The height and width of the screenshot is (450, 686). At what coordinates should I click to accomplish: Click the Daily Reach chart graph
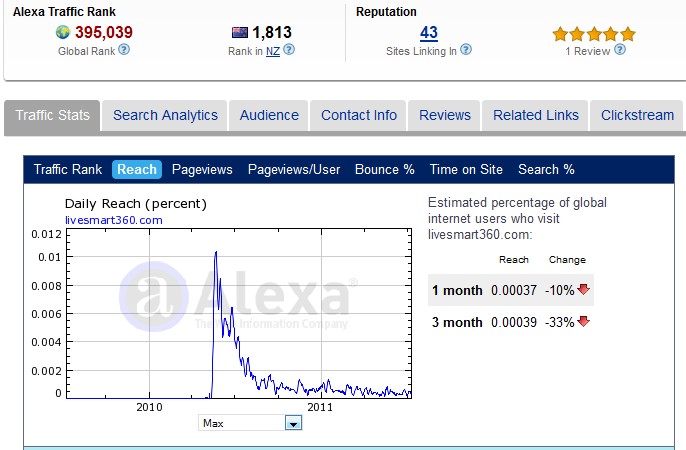[239, 313]
